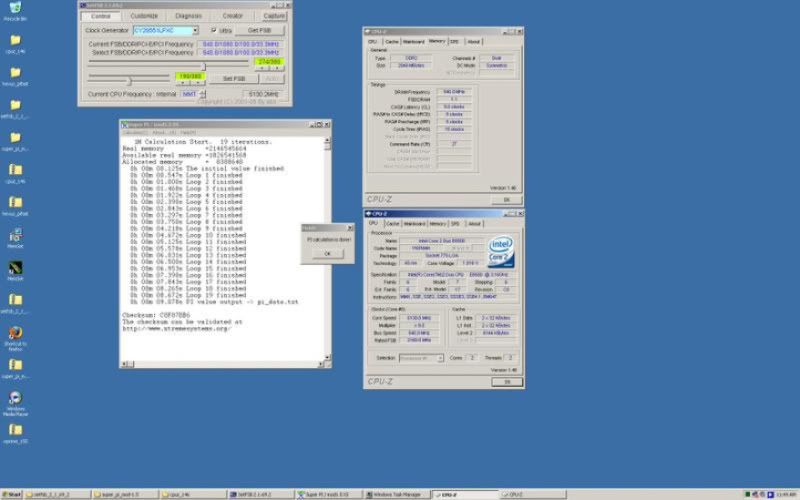The height and width of the screenshot is (500, 800).
Task: Click the Start button on the taskbar
Action: click(x=12, y=494)
